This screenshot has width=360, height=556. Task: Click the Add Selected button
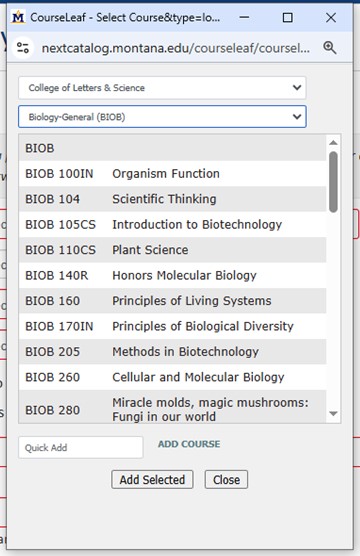click(152, 480)
